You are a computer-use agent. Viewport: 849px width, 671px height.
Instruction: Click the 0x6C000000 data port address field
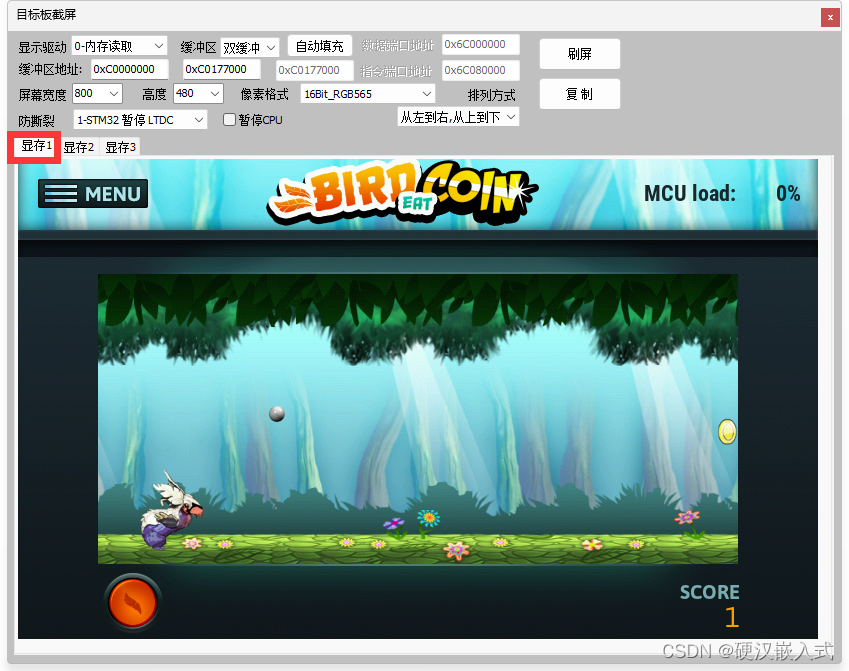click(x=480, y=44)
